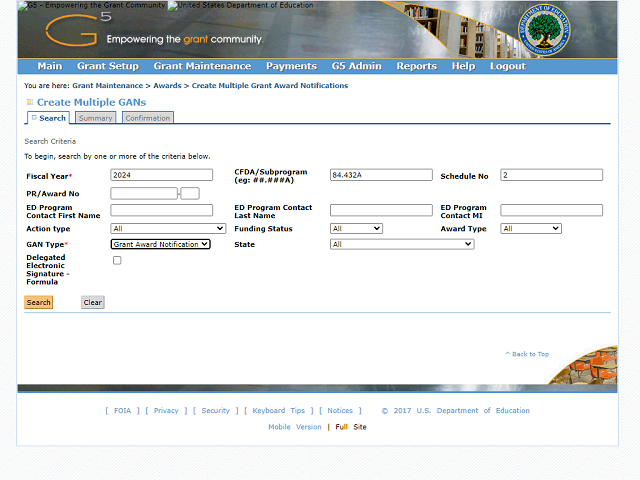The width and height of the screenshot is (640, 480).
Task: Click the Clear button
Action: (x=93, y=302)
